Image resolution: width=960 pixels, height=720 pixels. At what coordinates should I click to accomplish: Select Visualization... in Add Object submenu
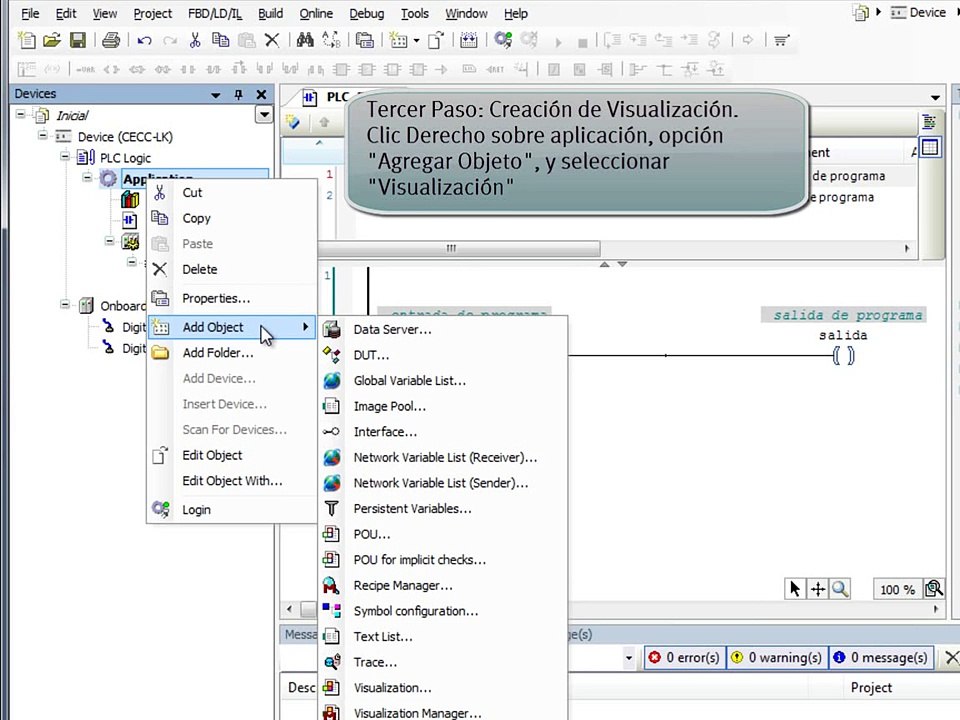[443, 688]
